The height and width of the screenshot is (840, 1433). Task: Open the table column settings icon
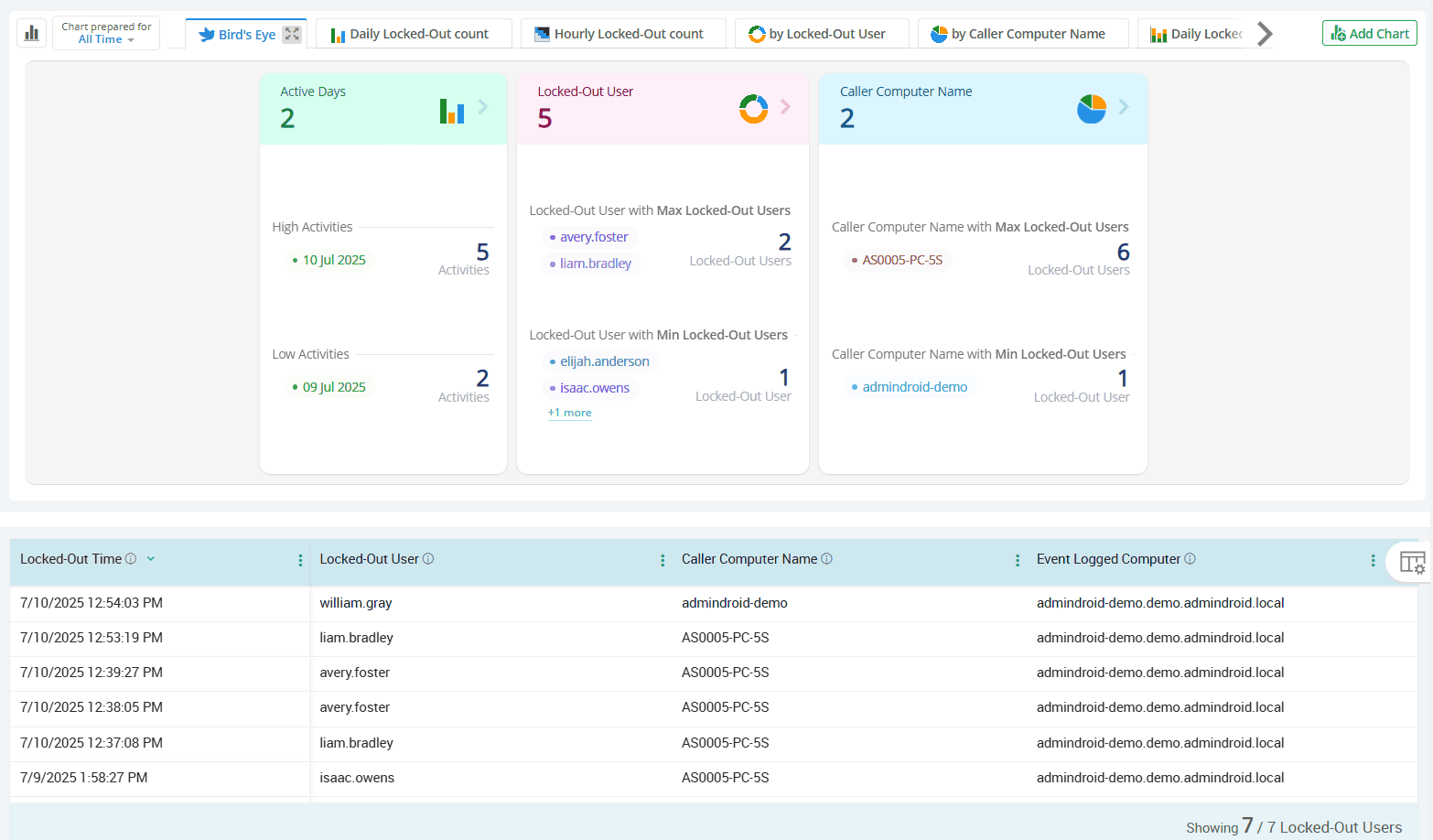[x=1412, y=562]
